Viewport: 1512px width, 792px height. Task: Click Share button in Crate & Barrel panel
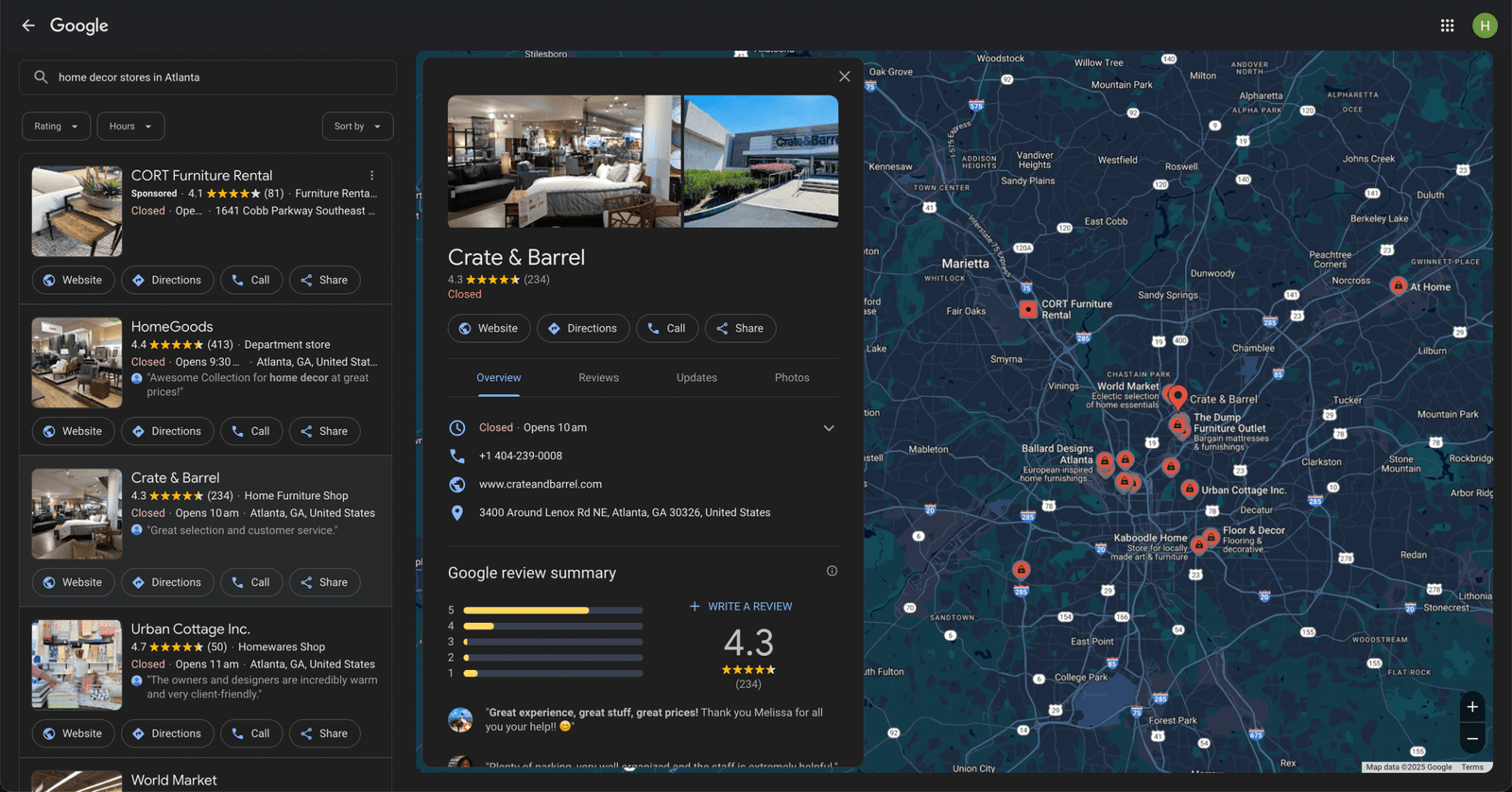740,328
